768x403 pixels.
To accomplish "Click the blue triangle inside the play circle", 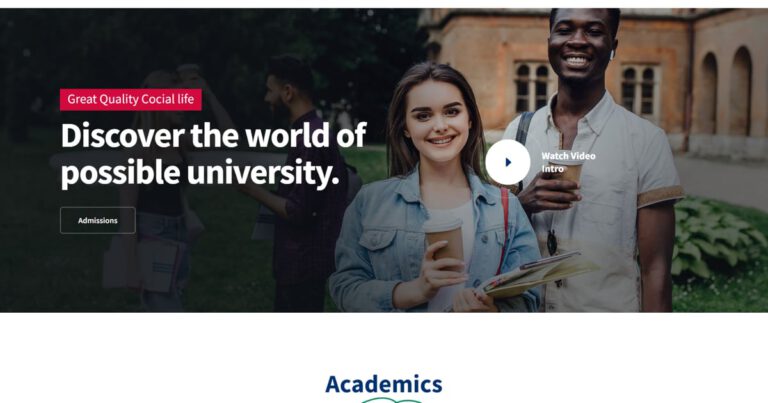I will point(508,162).
